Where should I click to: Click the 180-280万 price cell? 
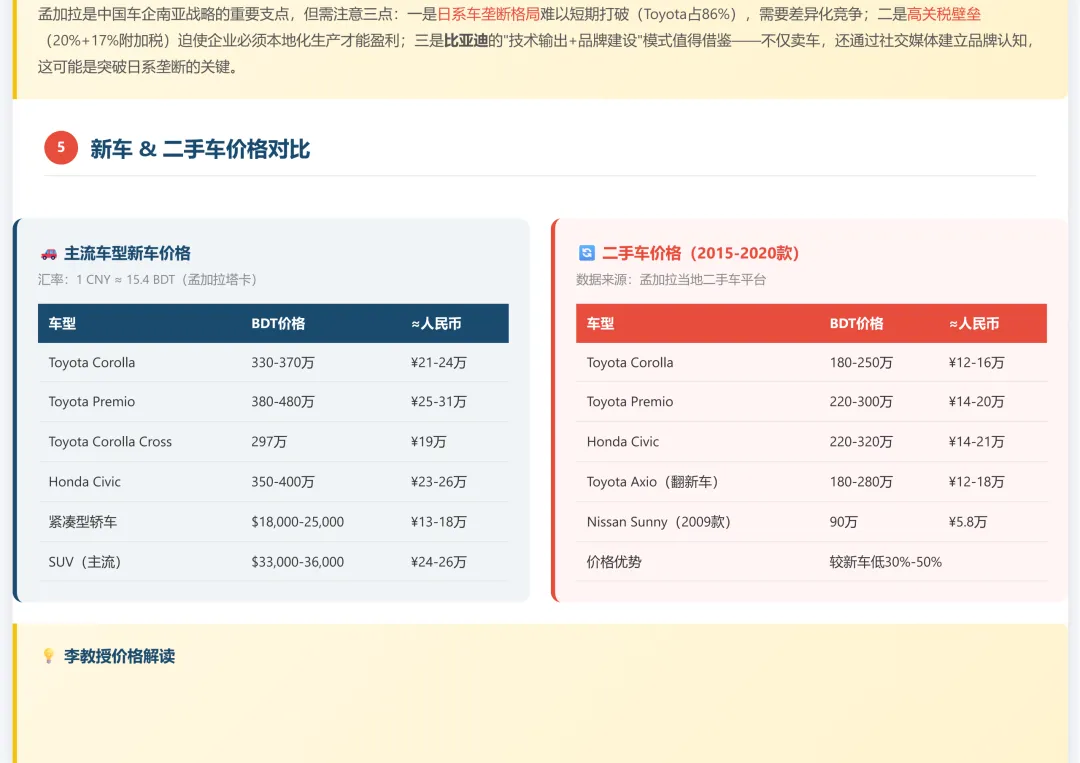click(861, 482)
